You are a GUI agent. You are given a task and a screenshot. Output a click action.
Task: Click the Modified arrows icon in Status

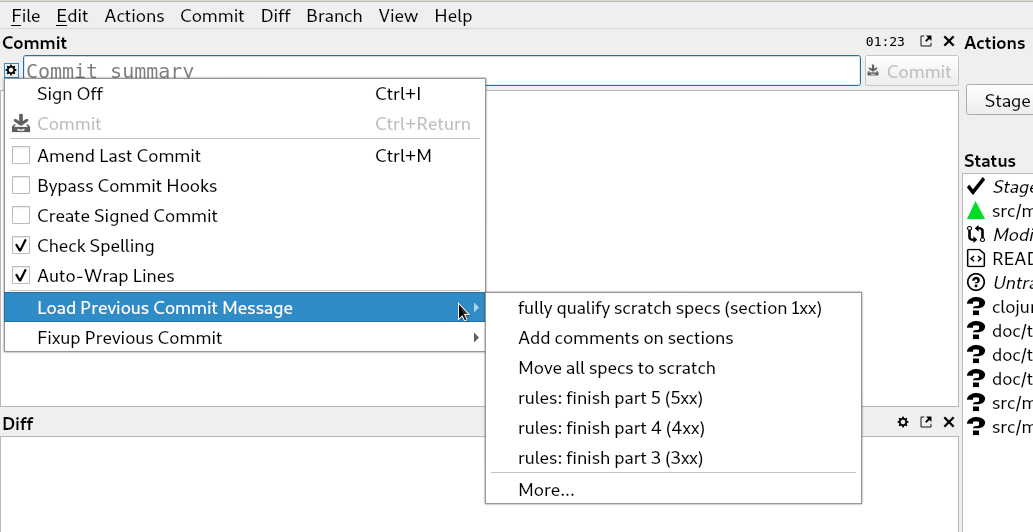(976, 234)
